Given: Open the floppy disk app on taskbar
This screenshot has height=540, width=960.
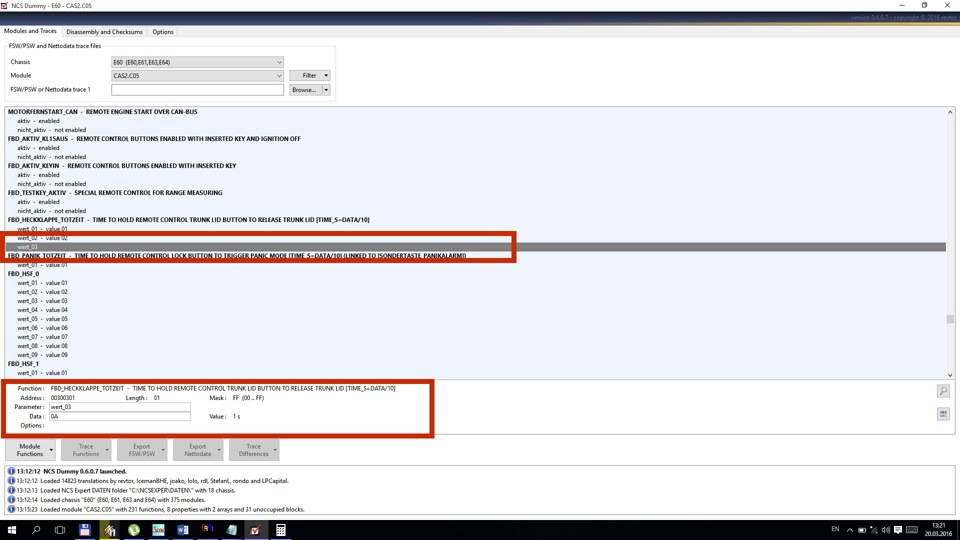Looking at the screenshot, I should point(84,530).
